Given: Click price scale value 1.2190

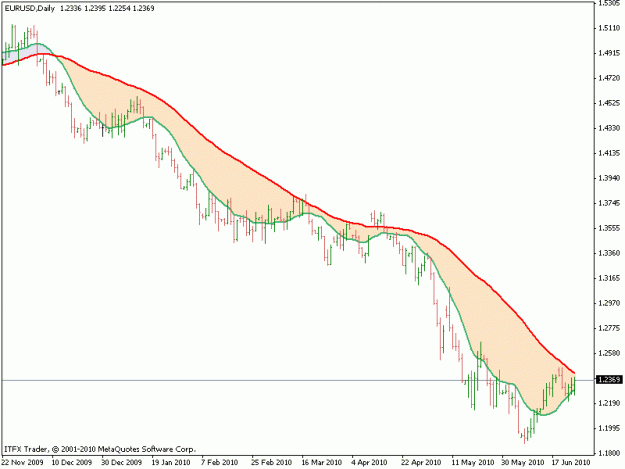Looking at the screenshot, I should (x=609, y=403).
